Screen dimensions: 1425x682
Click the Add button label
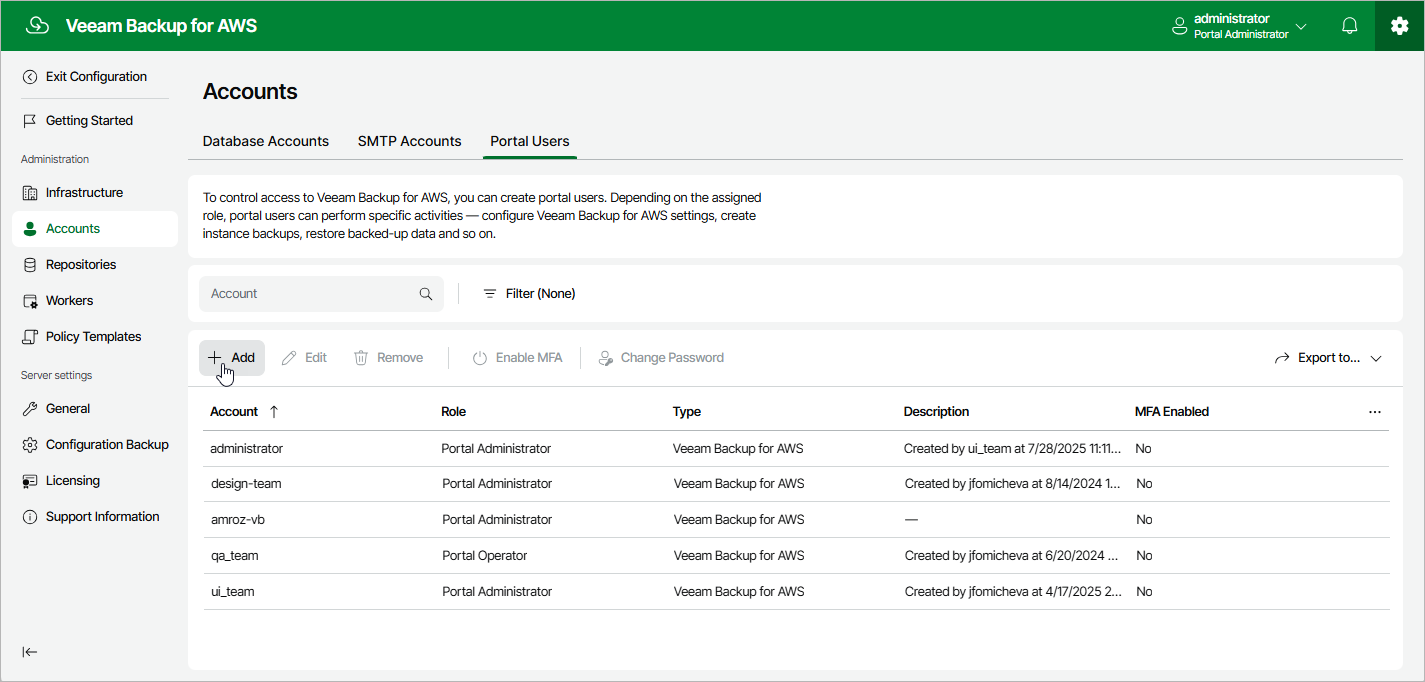tap(243, 358)
